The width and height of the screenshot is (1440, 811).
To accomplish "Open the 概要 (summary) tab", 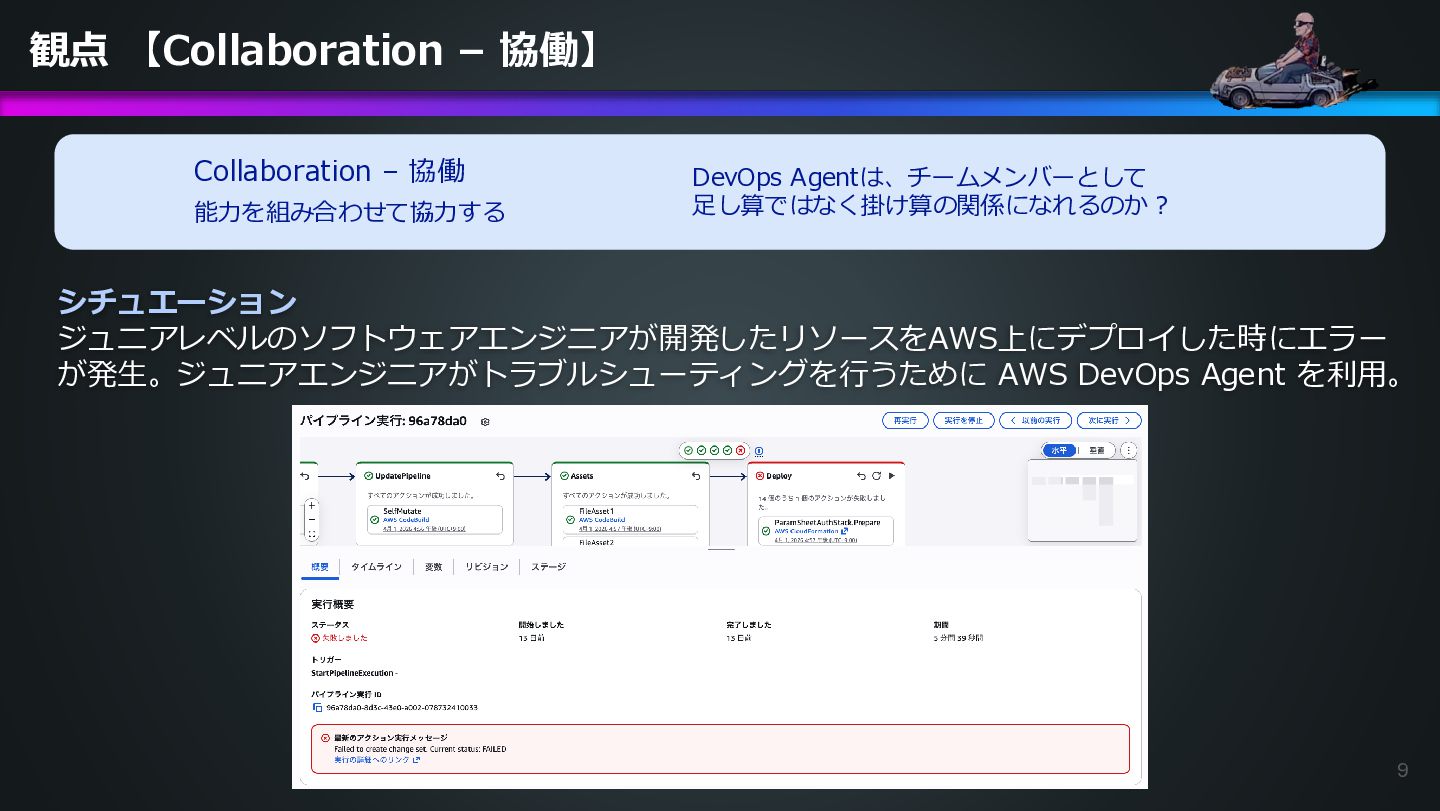I will [320, 567].
